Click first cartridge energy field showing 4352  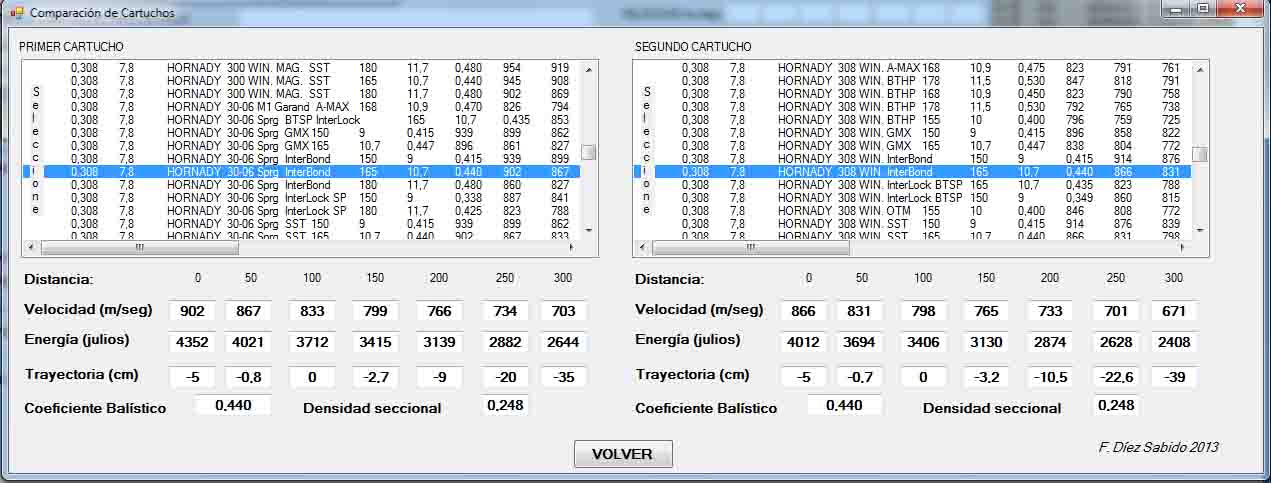tap(192, 342)
